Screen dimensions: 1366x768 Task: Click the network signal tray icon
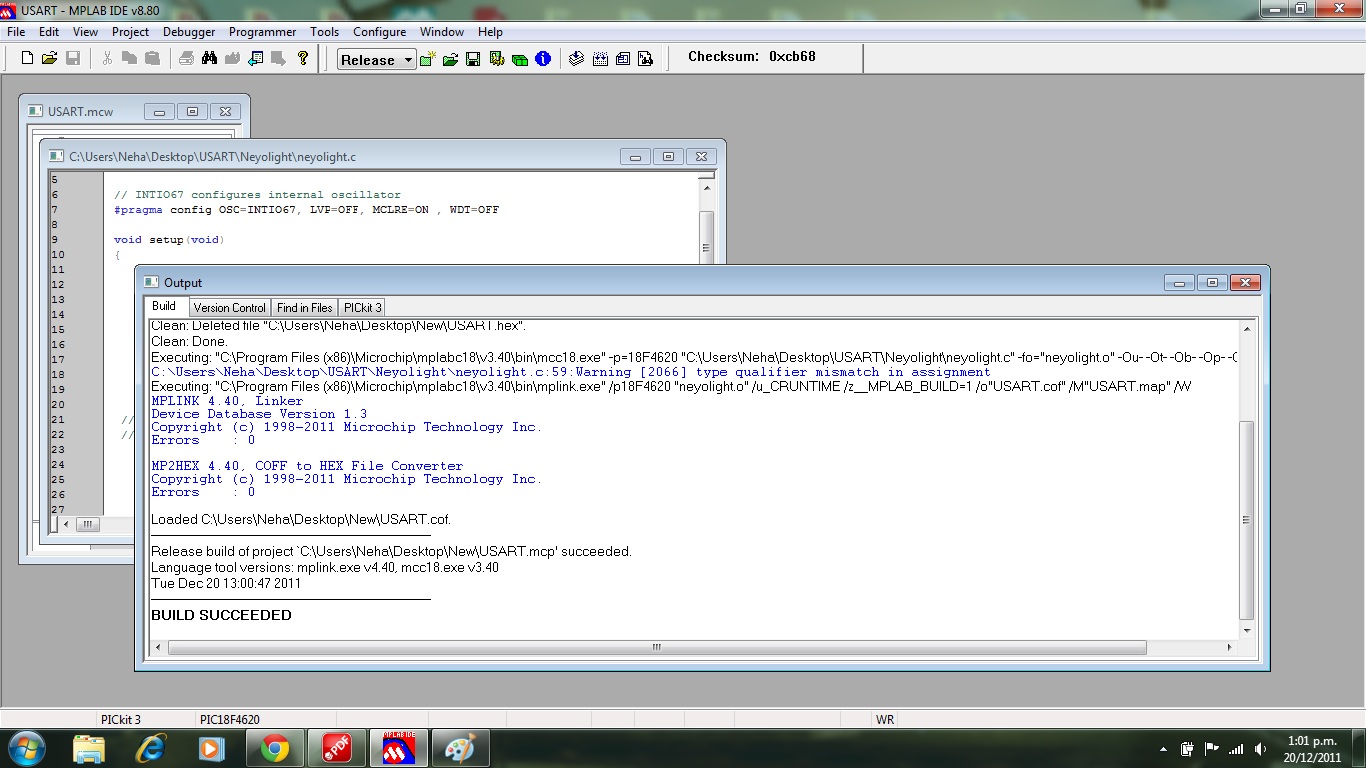tap(1236, 749)
